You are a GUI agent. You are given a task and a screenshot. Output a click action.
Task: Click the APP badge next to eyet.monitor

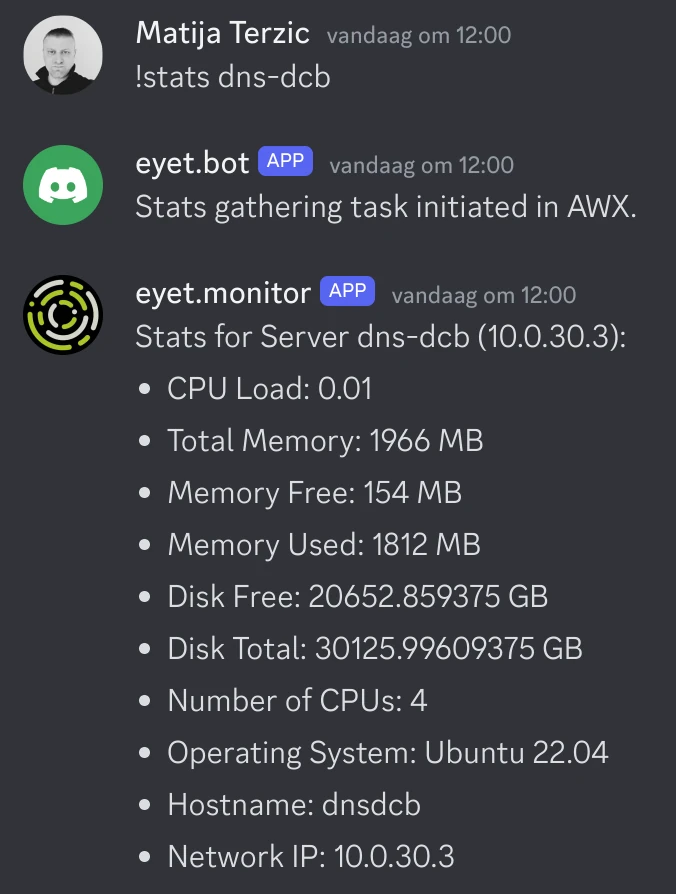coord(347,291)
